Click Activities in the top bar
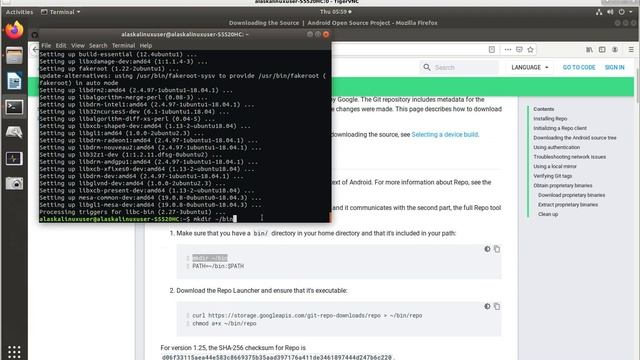 coord(19,12)
